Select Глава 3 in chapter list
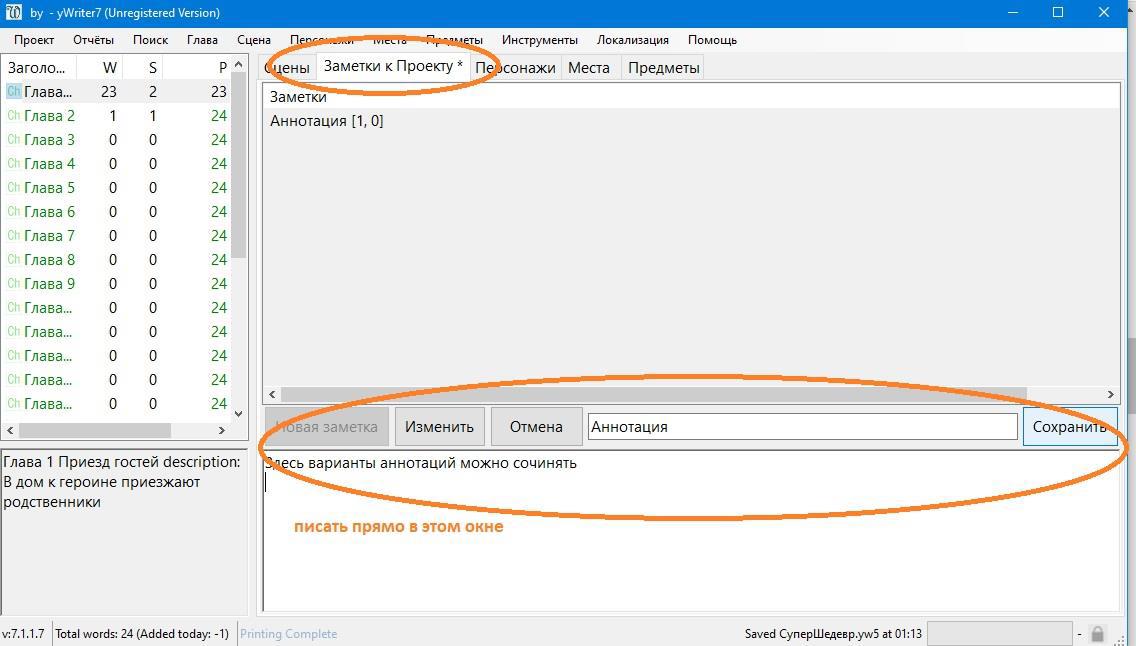This screenshot has height=646, width=1136. [x=49, y=140]
